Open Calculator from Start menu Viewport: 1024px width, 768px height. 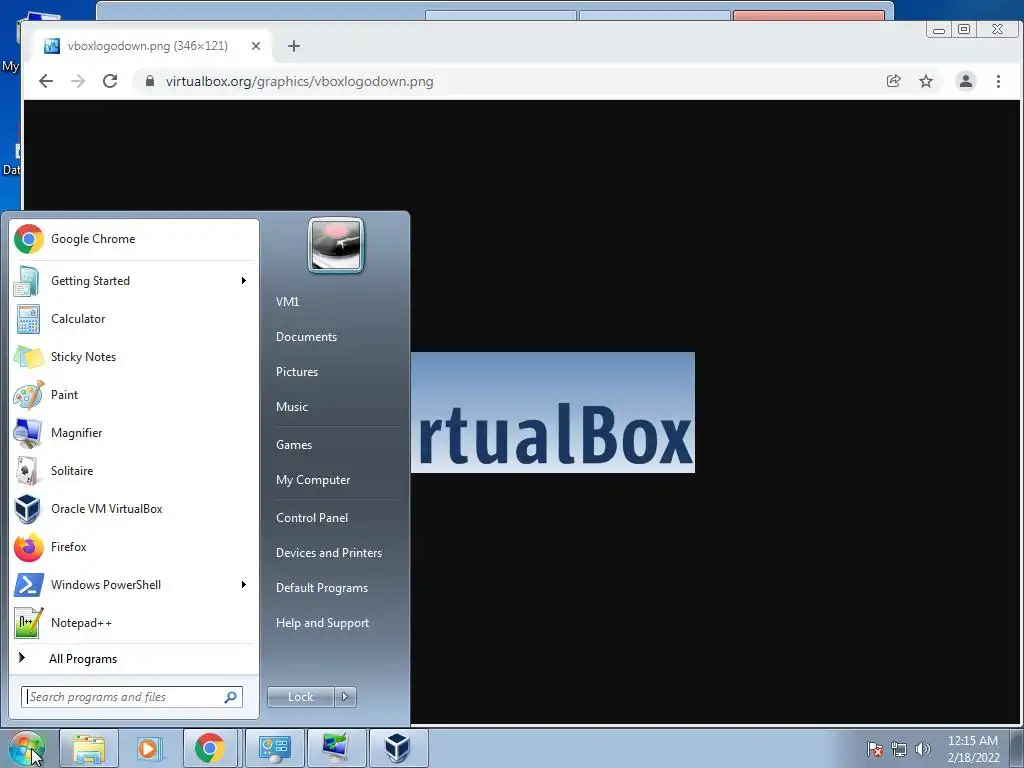pyautogui.click(x=134, y=319)
